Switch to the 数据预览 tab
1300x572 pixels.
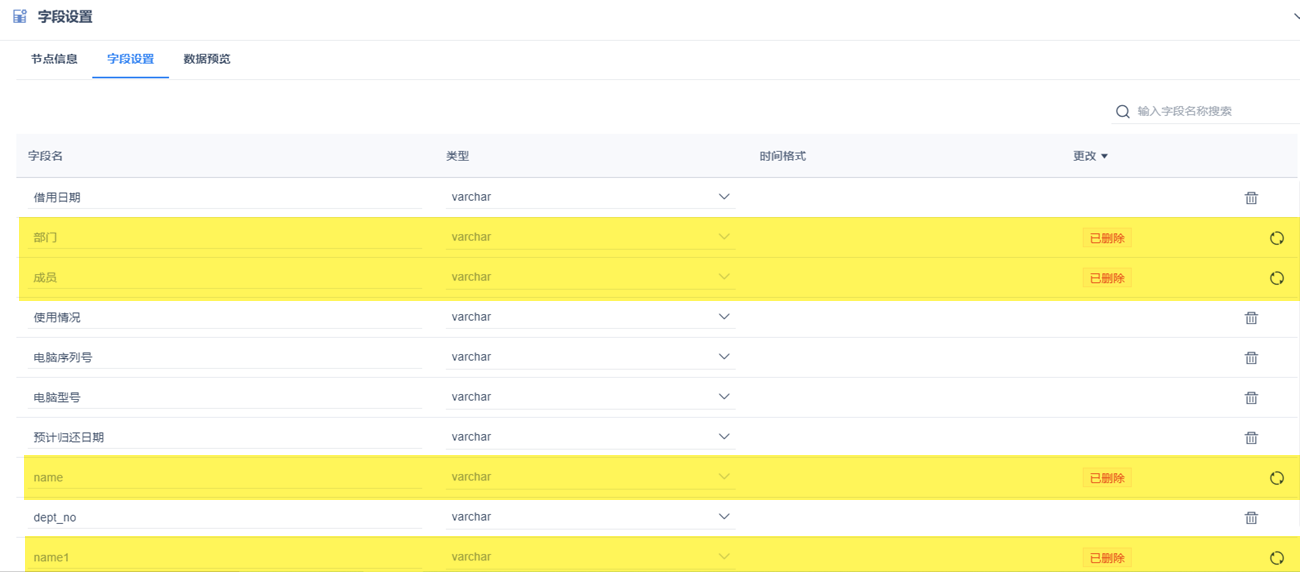(x=207, y=59)
